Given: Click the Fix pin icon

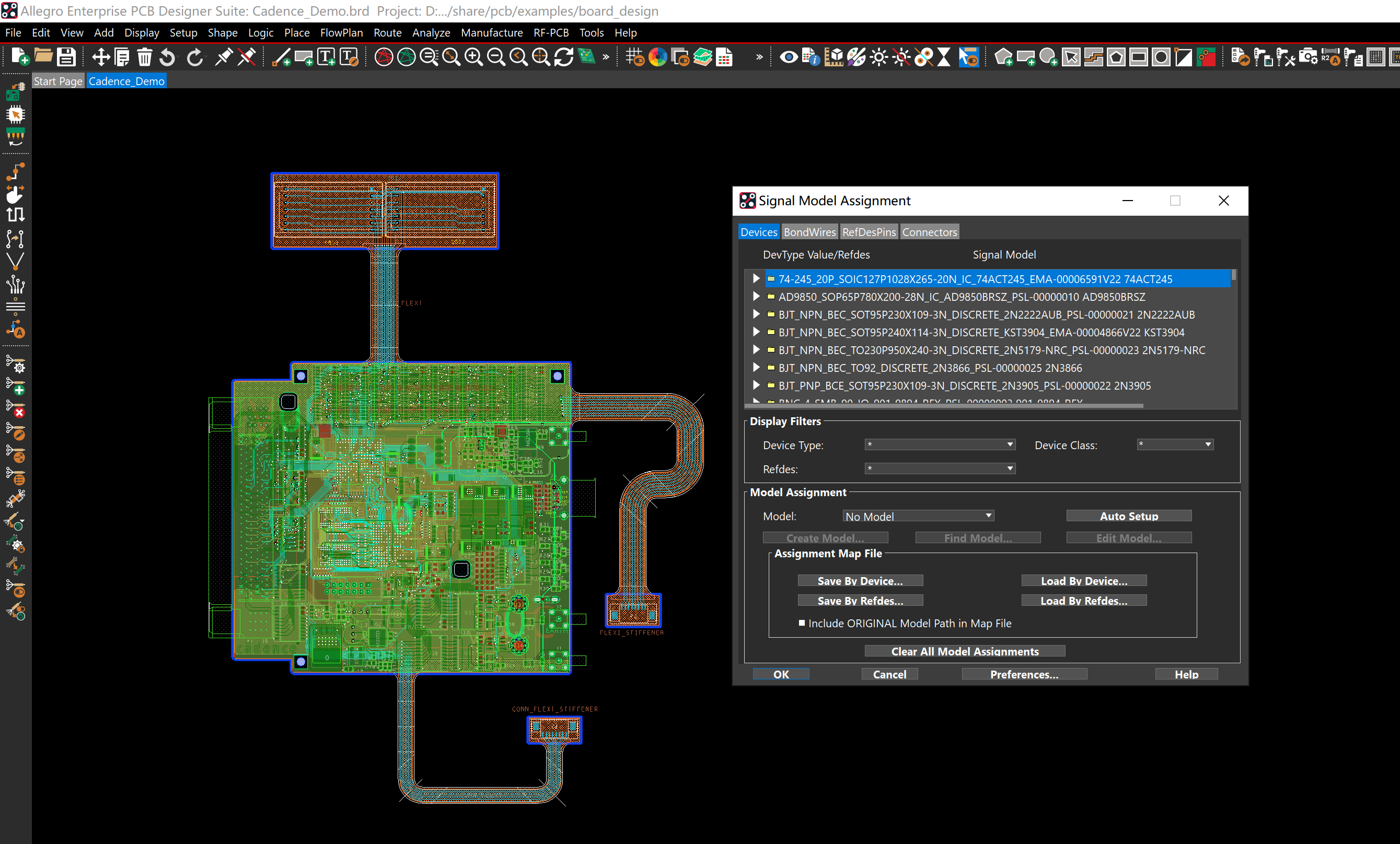Looking at the screenshot, I should (224, 57).
